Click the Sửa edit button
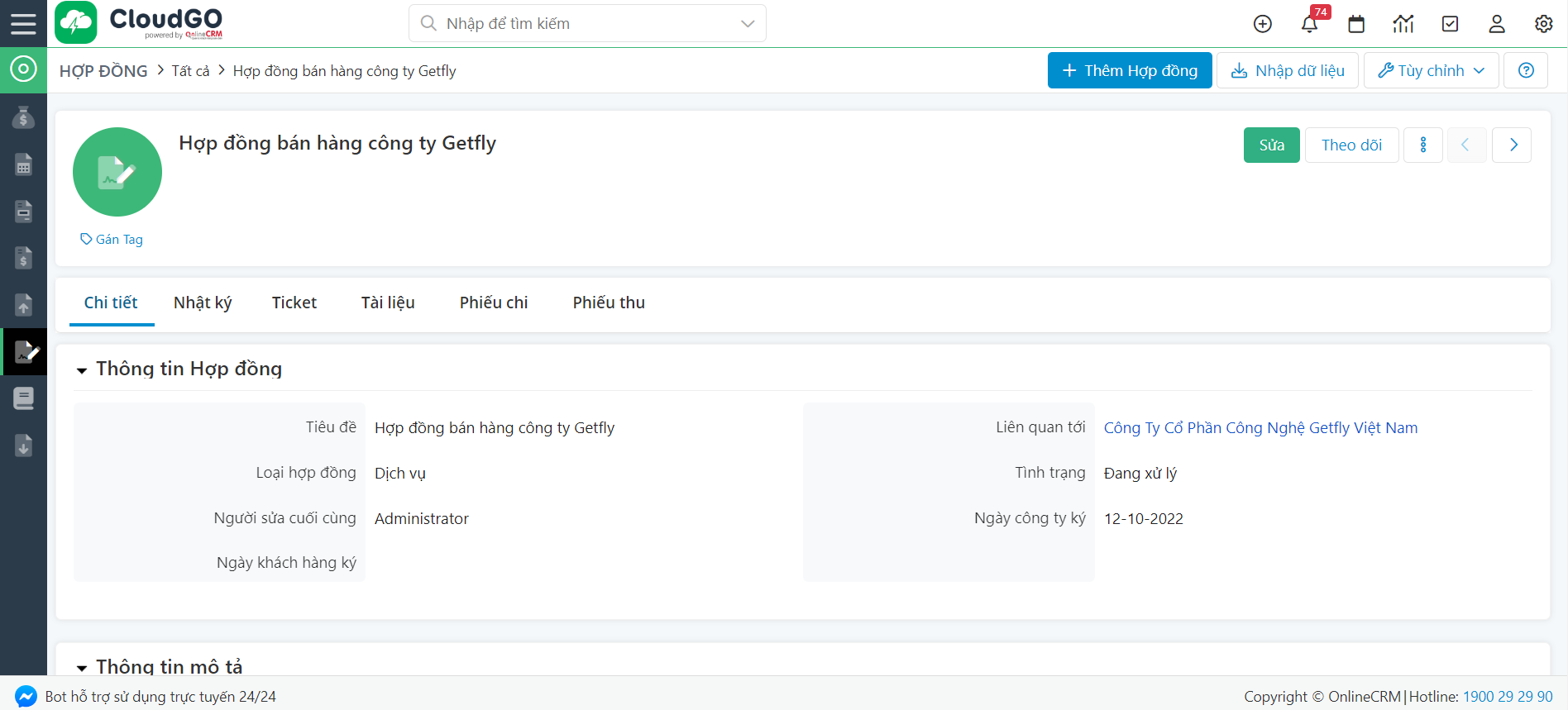The width and height of the screenshot is (1568, 710). (x=1271, y=145)
